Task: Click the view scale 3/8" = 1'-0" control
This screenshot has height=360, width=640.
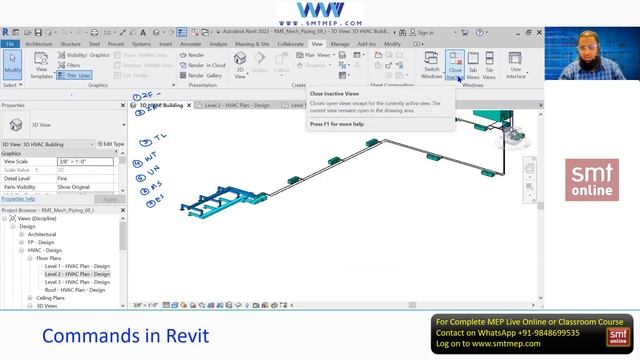Action: coord(145,305)
